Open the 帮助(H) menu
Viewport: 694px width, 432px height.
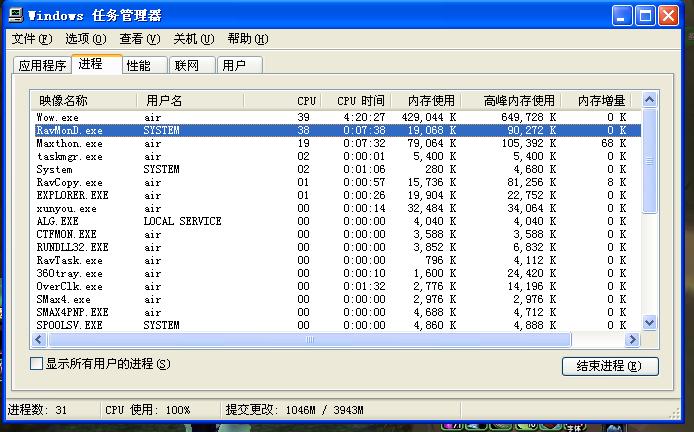(x=248, y=39)
